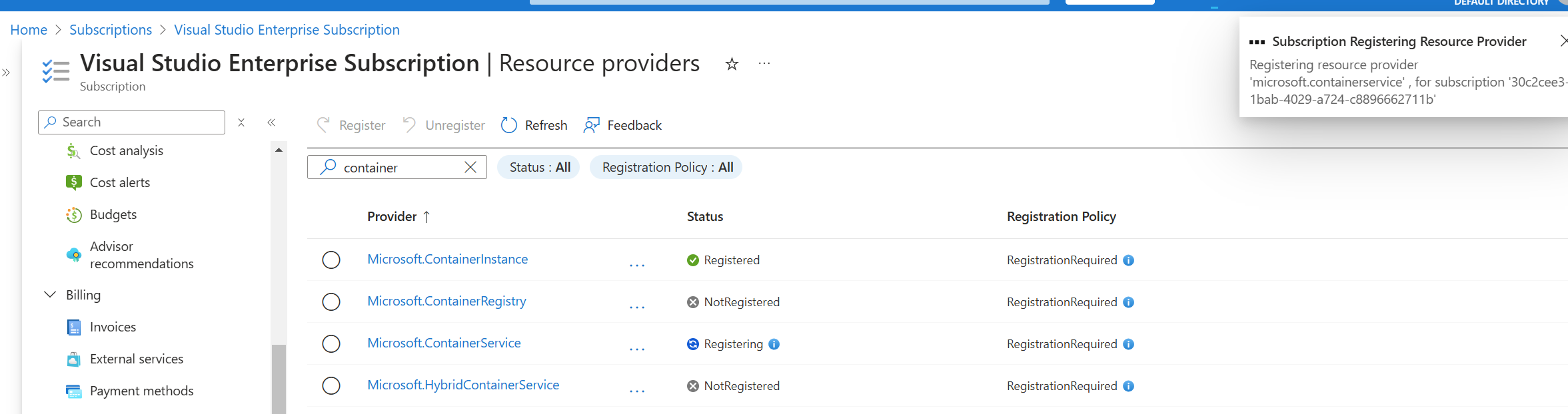
Task: Click the Budgets circular icon
Action: coord(73,215)
